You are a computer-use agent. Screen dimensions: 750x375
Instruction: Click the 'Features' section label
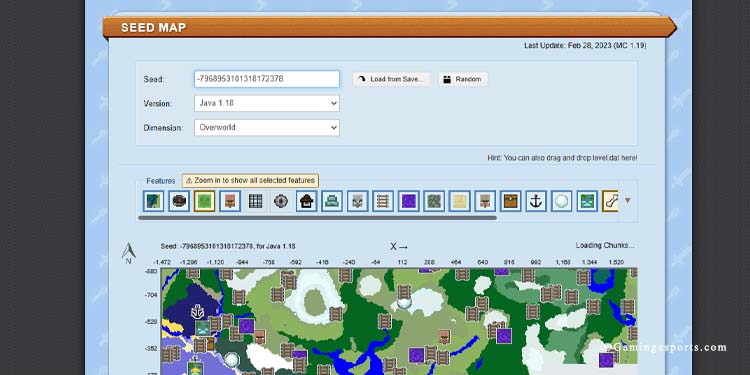161,181
